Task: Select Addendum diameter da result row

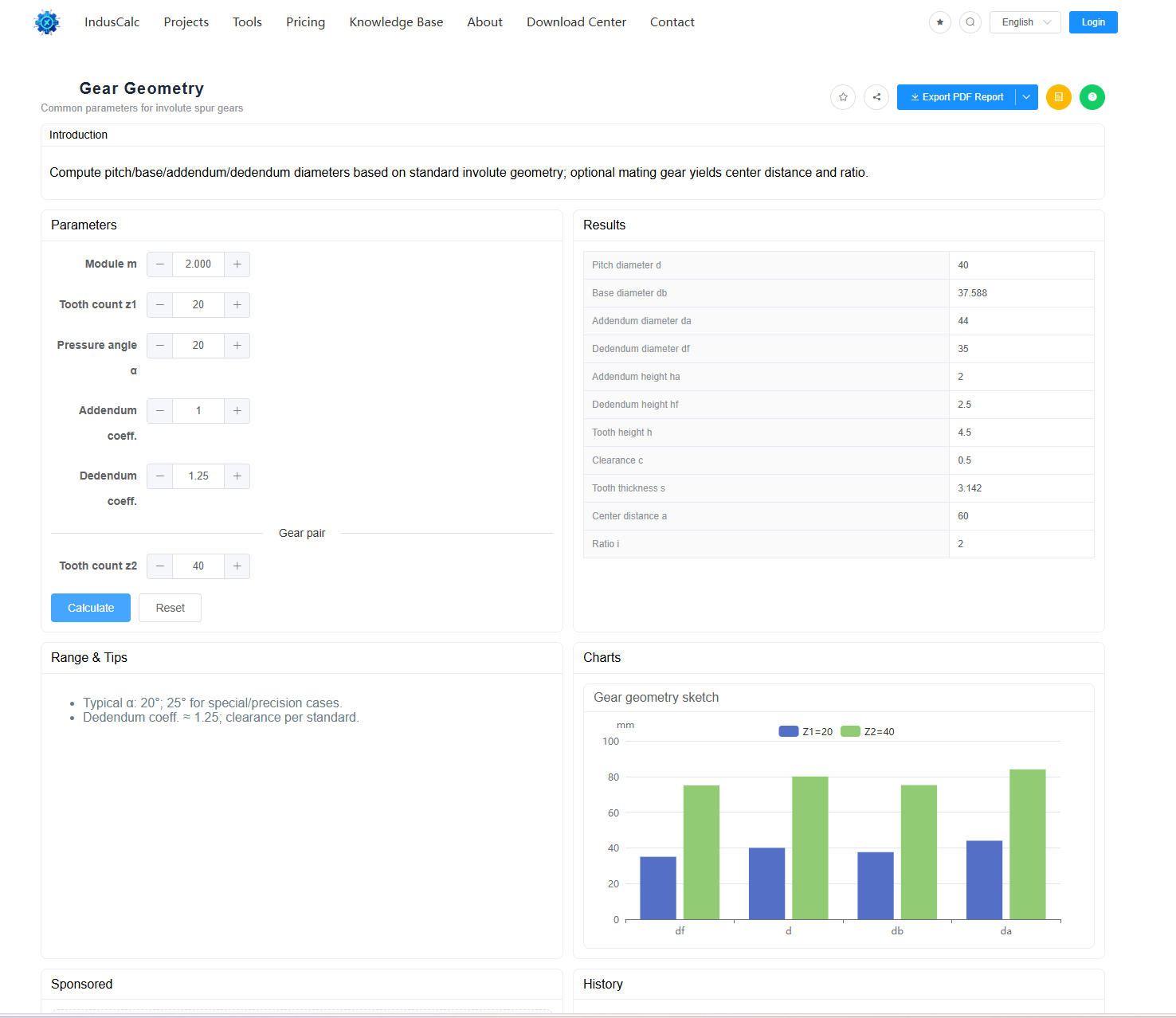Action: 839,321
